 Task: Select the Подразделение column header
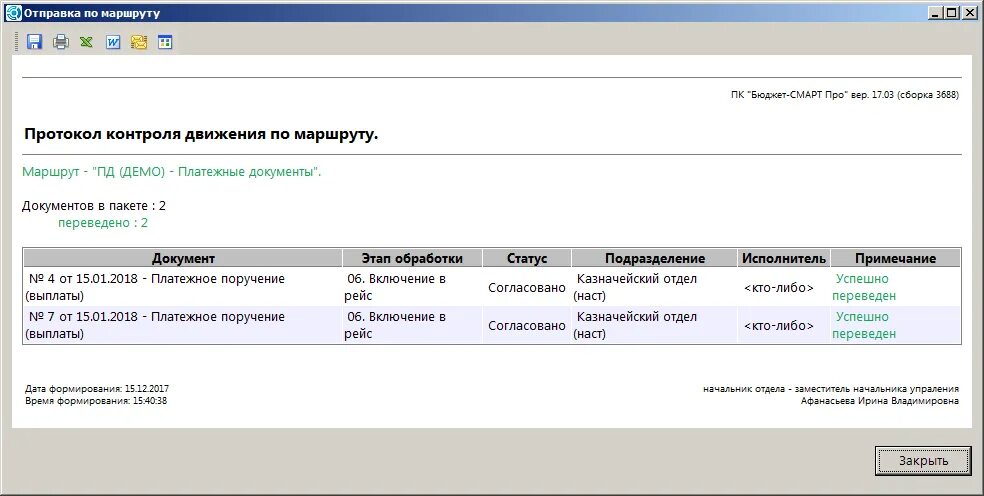(655, 258)
